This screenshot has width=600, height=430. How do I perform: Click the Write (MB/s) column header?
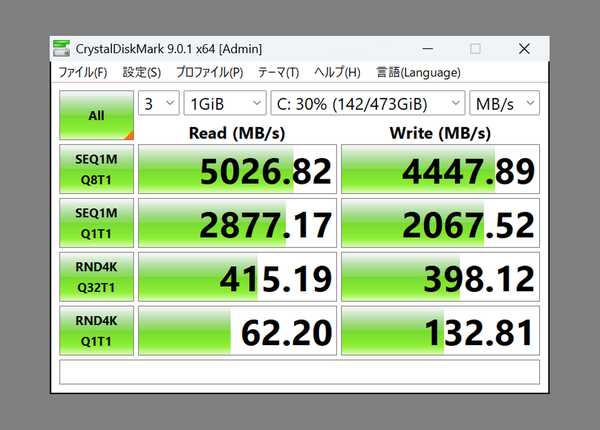click(440, 133)
